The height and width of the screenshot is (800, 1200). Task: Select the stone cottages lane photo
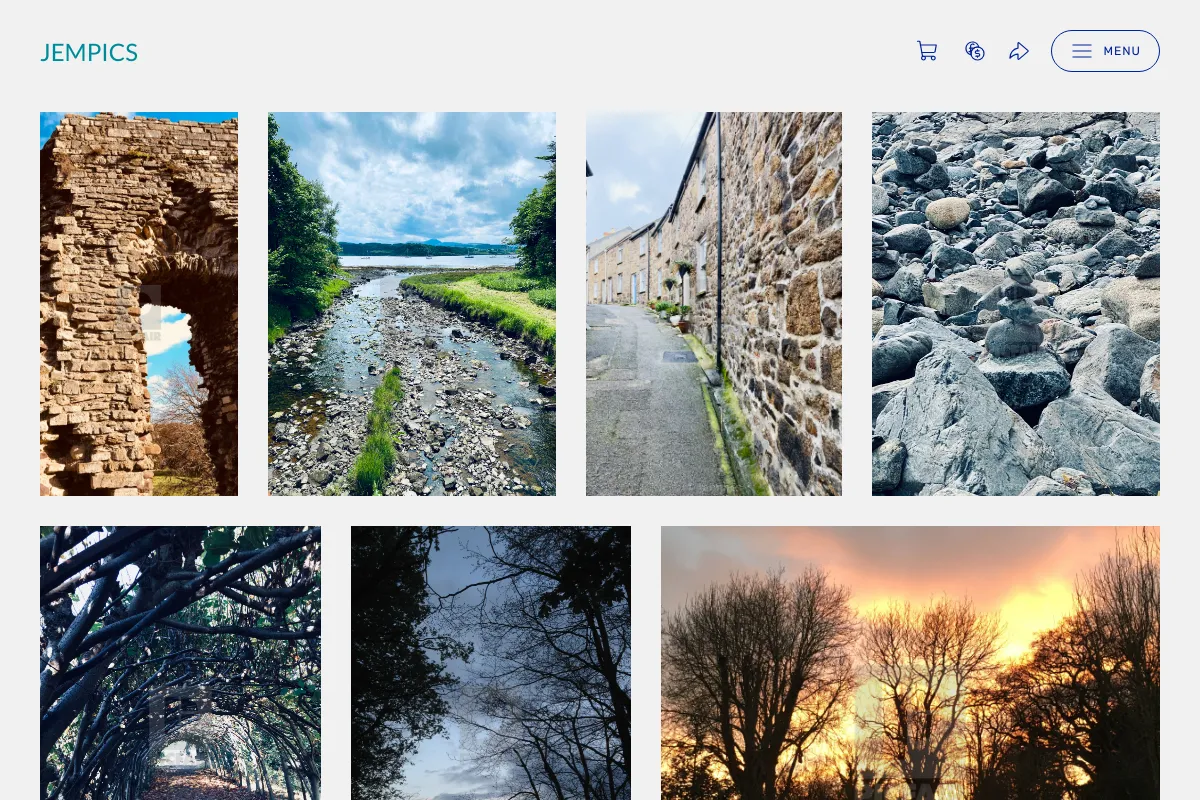(714, 304)
